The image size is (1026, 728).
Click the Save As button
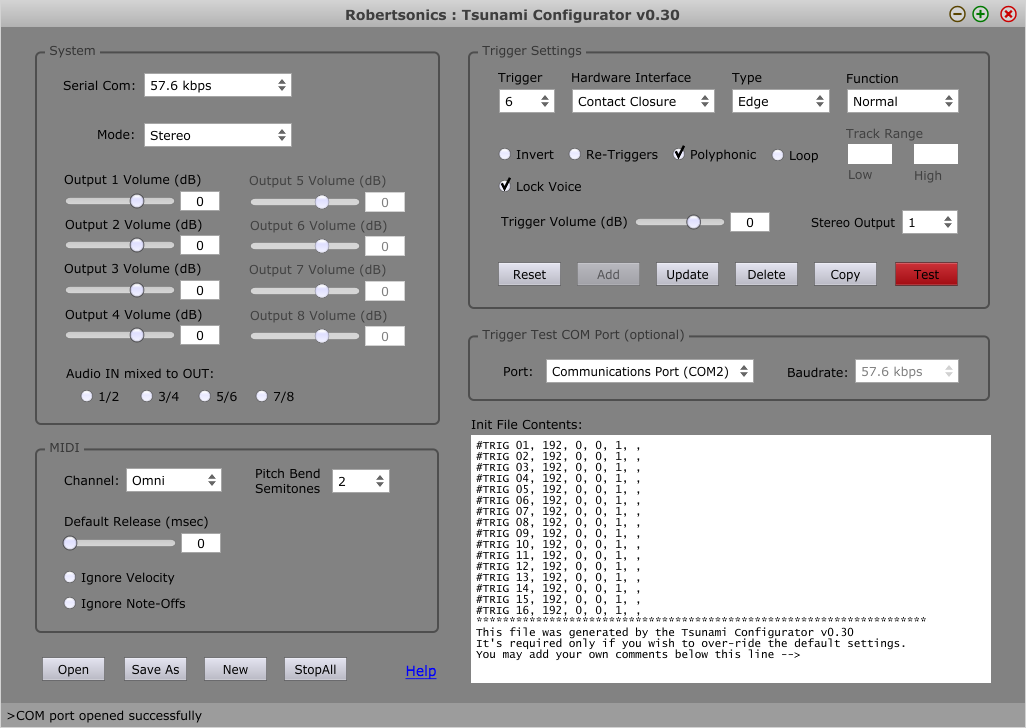coord(155,669)
